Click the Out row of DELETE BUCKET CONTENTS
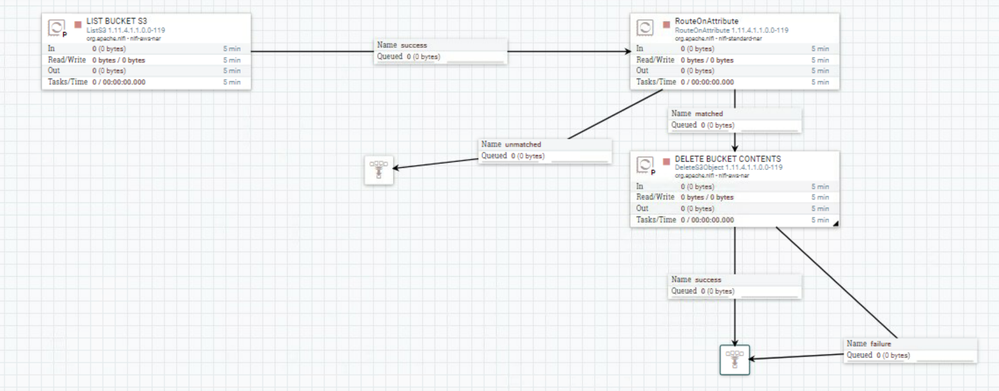999x391 pixels. [735, 209]
